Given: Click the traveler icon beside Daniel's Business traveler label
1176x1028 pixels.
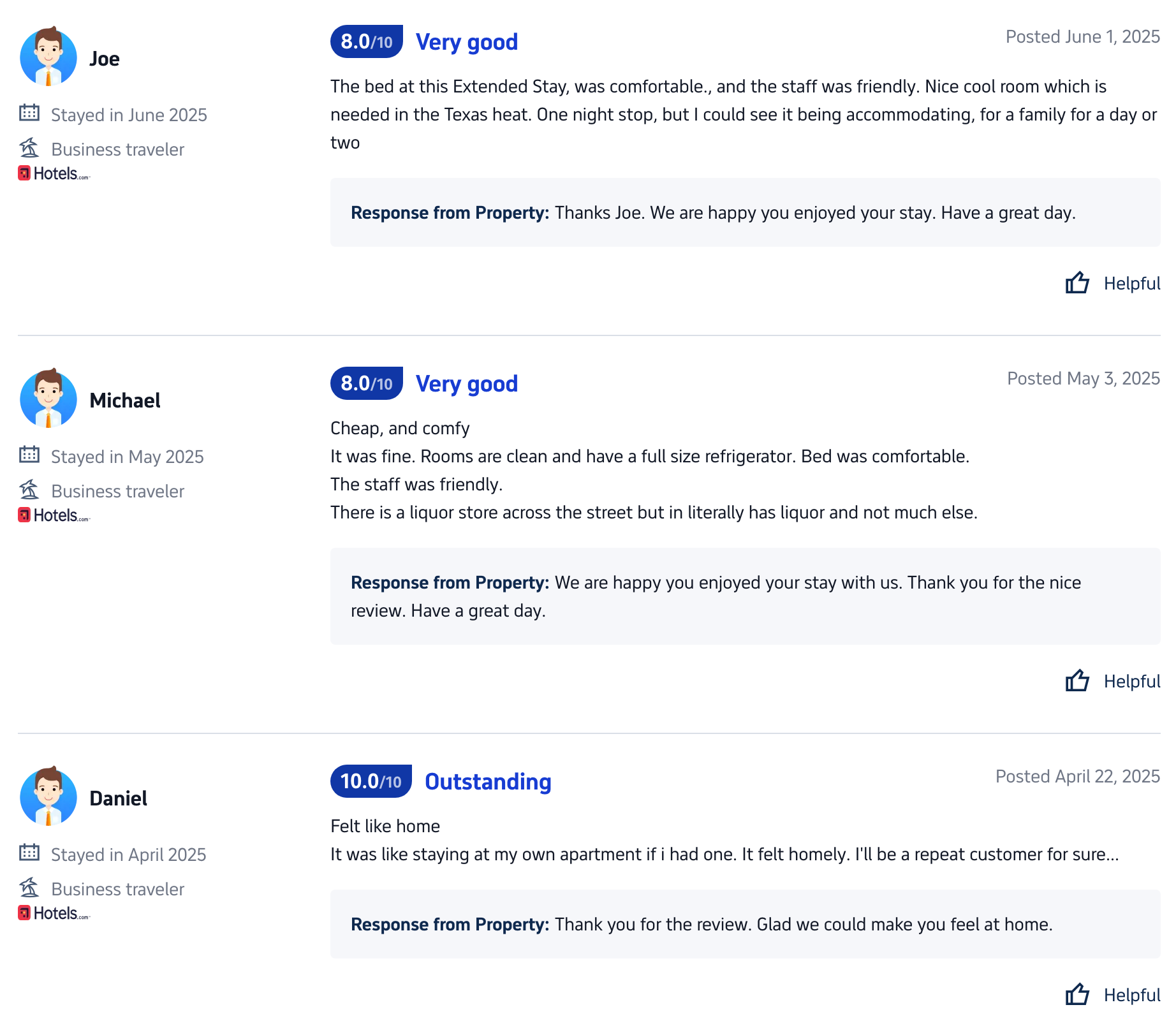Looking at the screenshot, I should point(29,888).
